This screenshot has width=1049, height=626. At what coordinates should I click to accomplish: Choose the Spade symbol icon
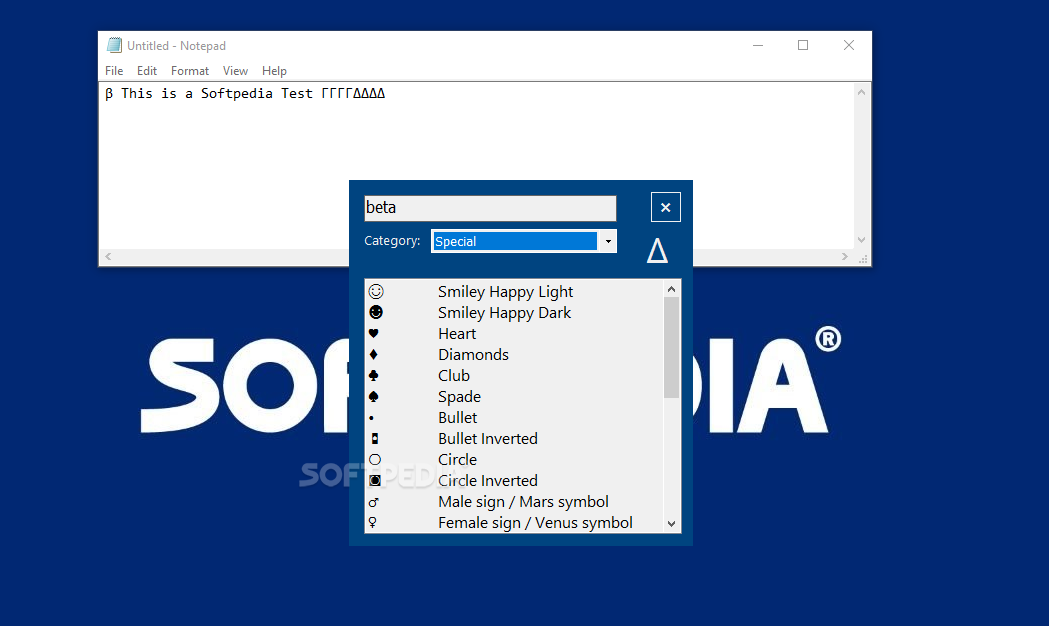pos(373,397)
